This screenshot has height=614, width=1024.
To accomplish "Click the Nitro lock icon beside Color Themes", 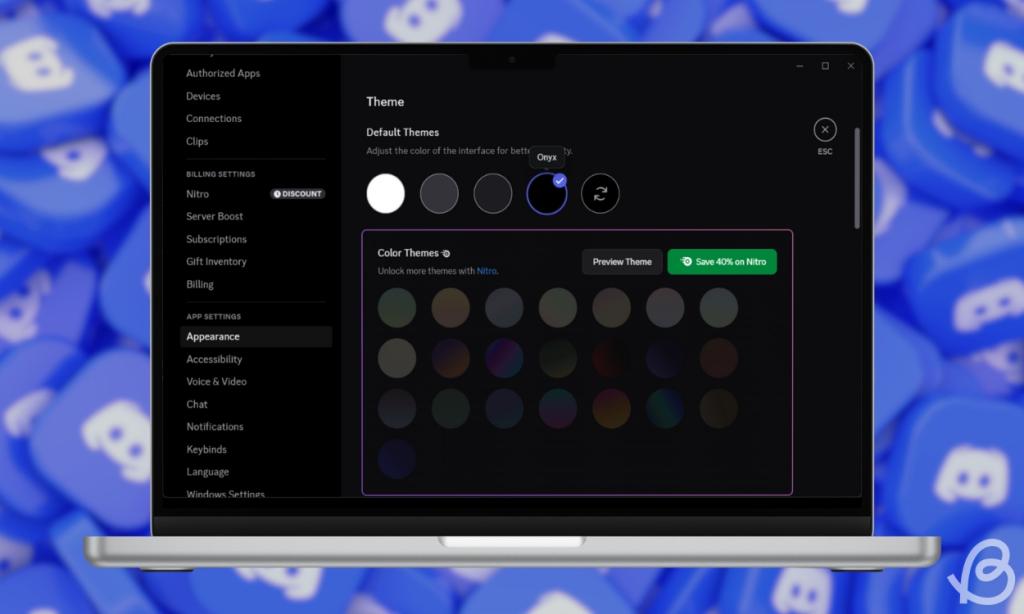I will (x=447, y=253).
